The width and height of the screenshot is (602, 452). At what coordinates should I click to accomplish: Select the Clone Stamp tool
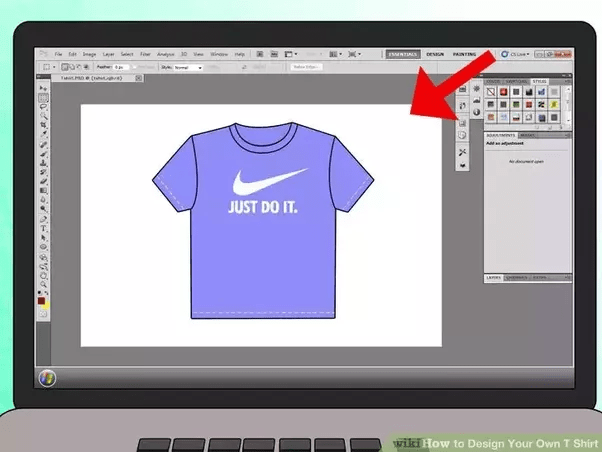(x=43, y=163)
